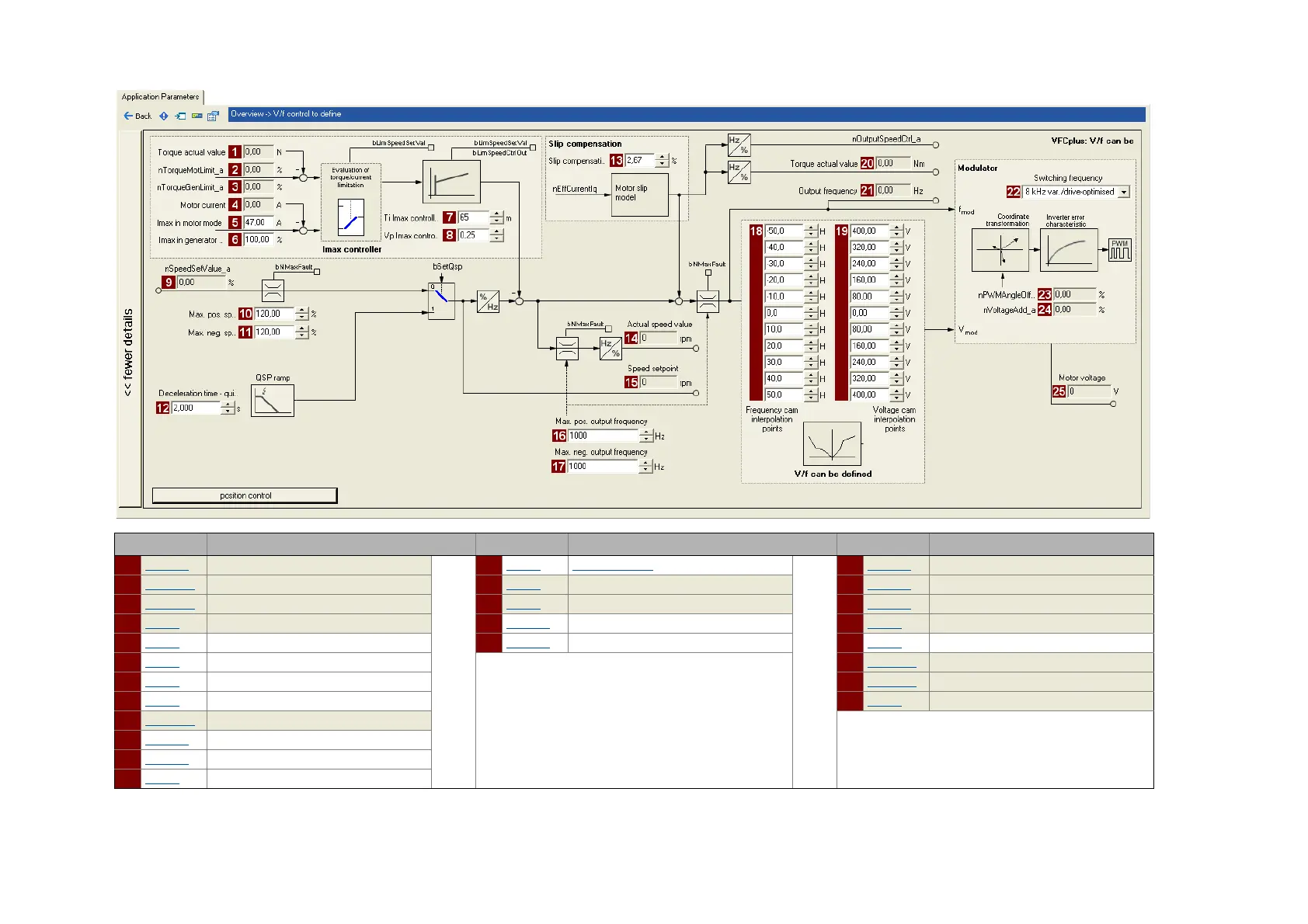The width and height of the screenshot is (1308, 924).
Task: Click the blue diamond info toolbar icon
Action: pos(164,116)
